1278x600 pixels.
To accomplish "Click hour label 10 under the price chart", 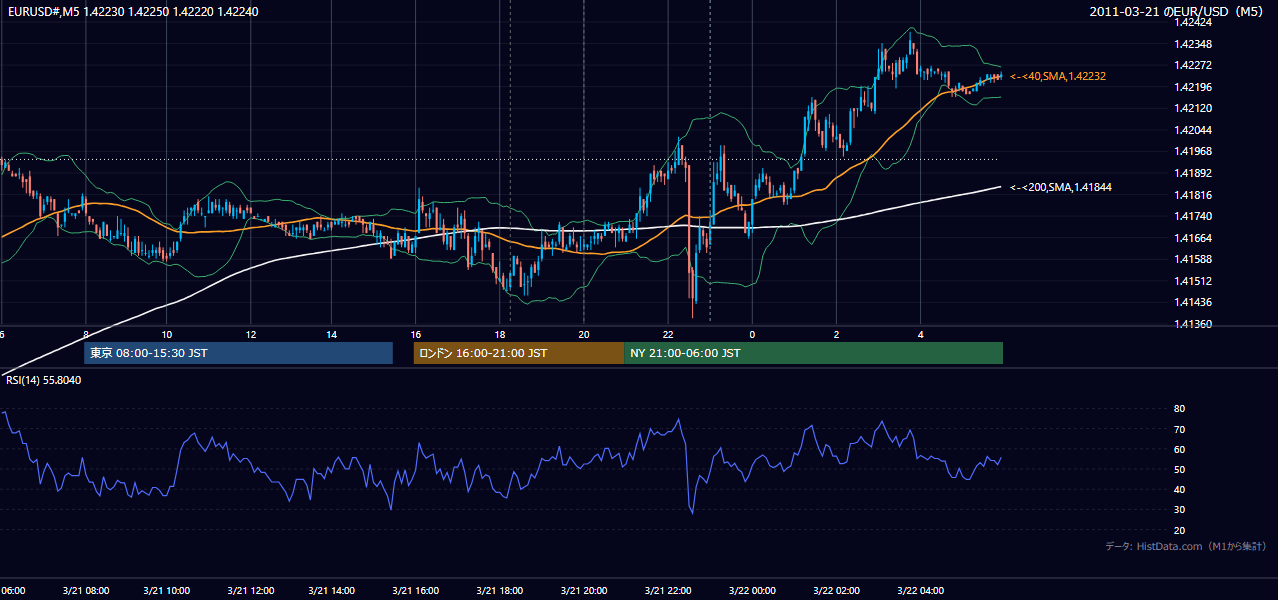I will pyautogui.click(x=167, y=335).
